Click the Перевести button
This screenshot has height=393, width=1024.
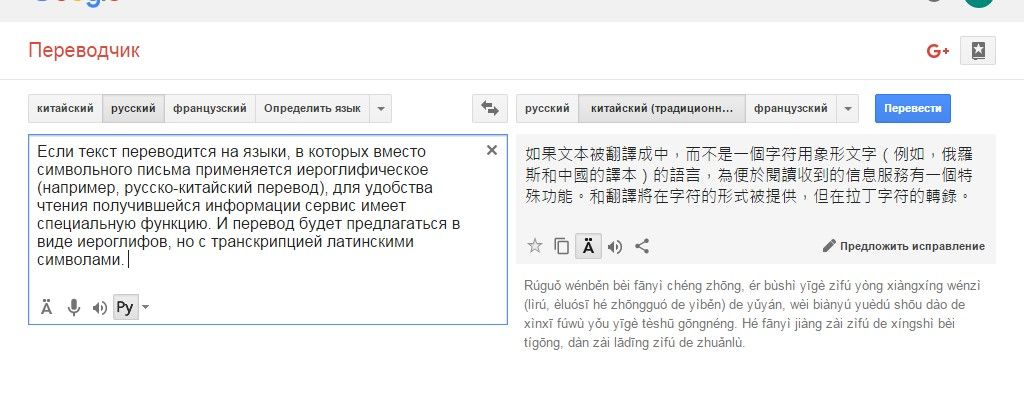(x=912, y=108)
